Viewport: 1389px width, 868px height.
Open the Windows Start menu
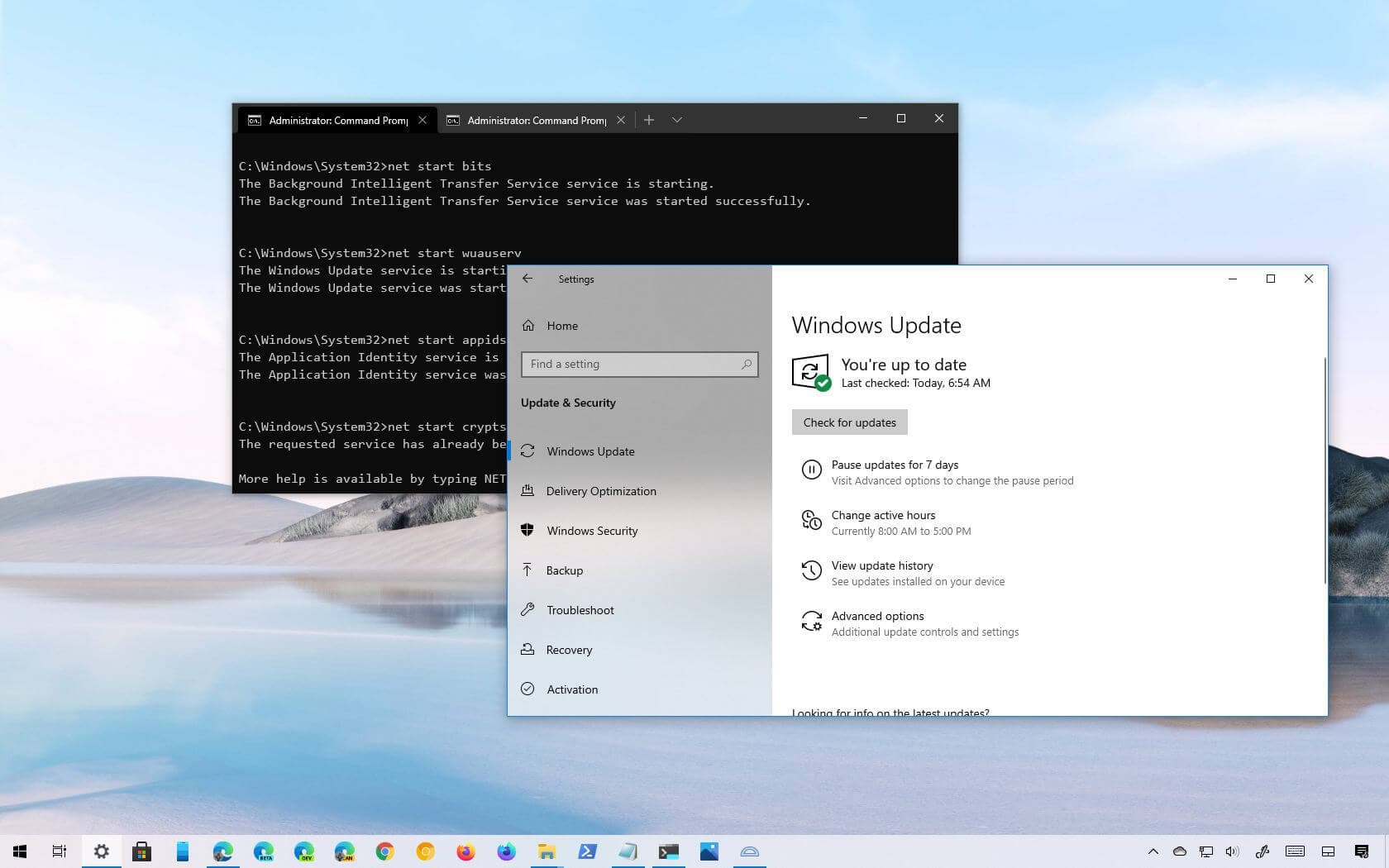[20, 851]
